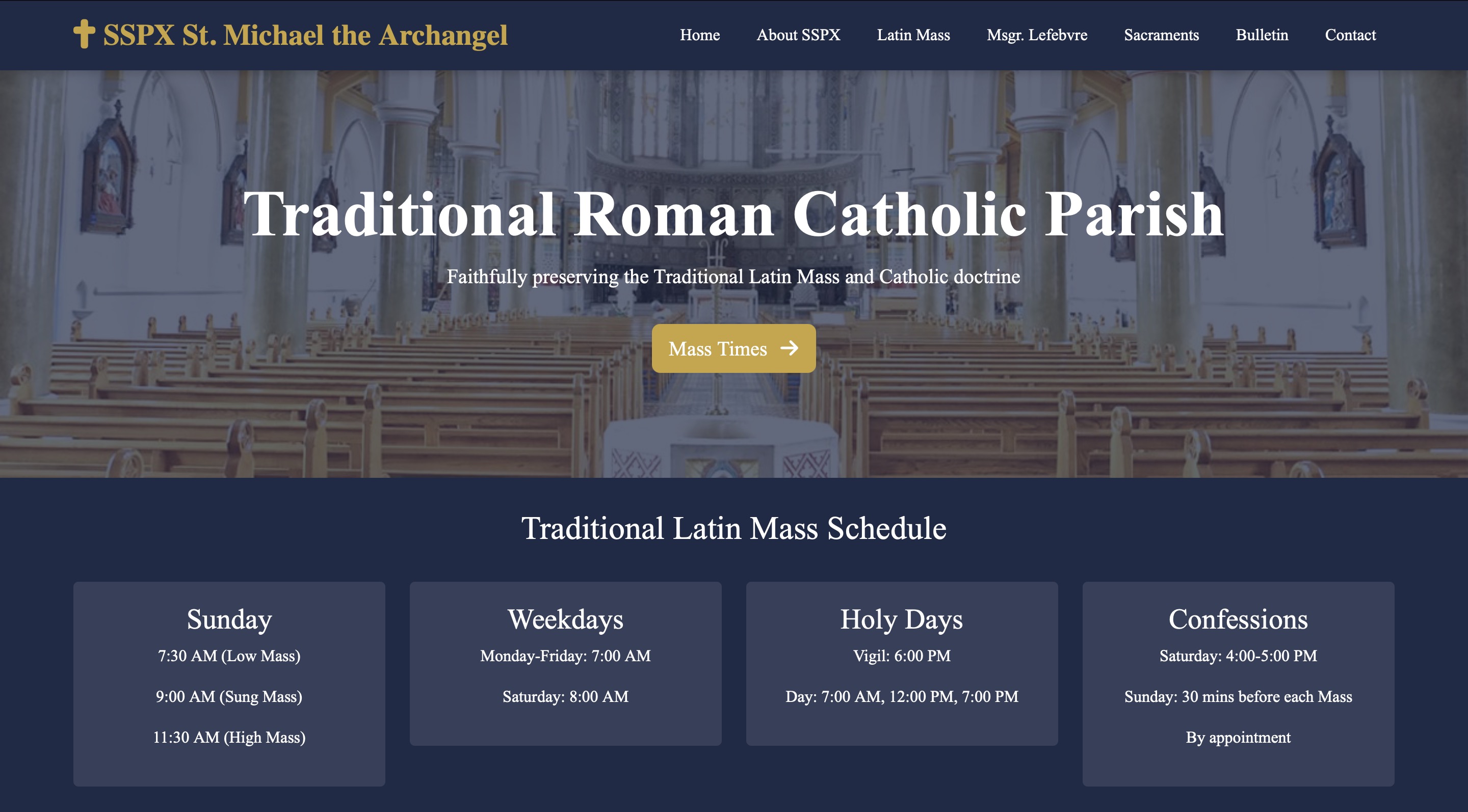The width and height of the screenshot is (1468, 812).
Task: Open the About SSPX page
Action: [x=798, y=35]
